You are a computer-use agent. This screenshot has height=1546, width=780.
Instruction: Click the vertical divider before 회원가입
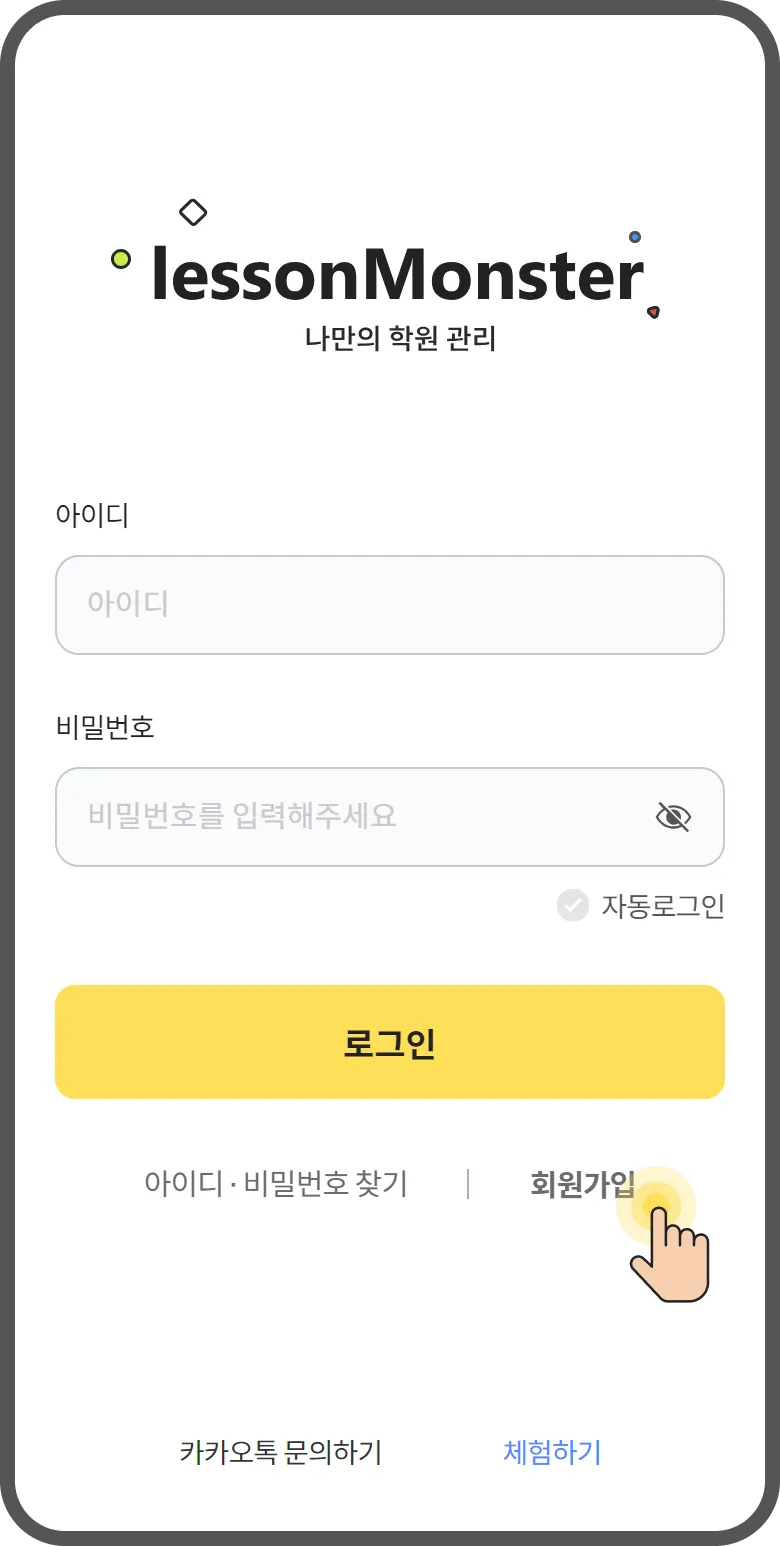coord(468,1184)
